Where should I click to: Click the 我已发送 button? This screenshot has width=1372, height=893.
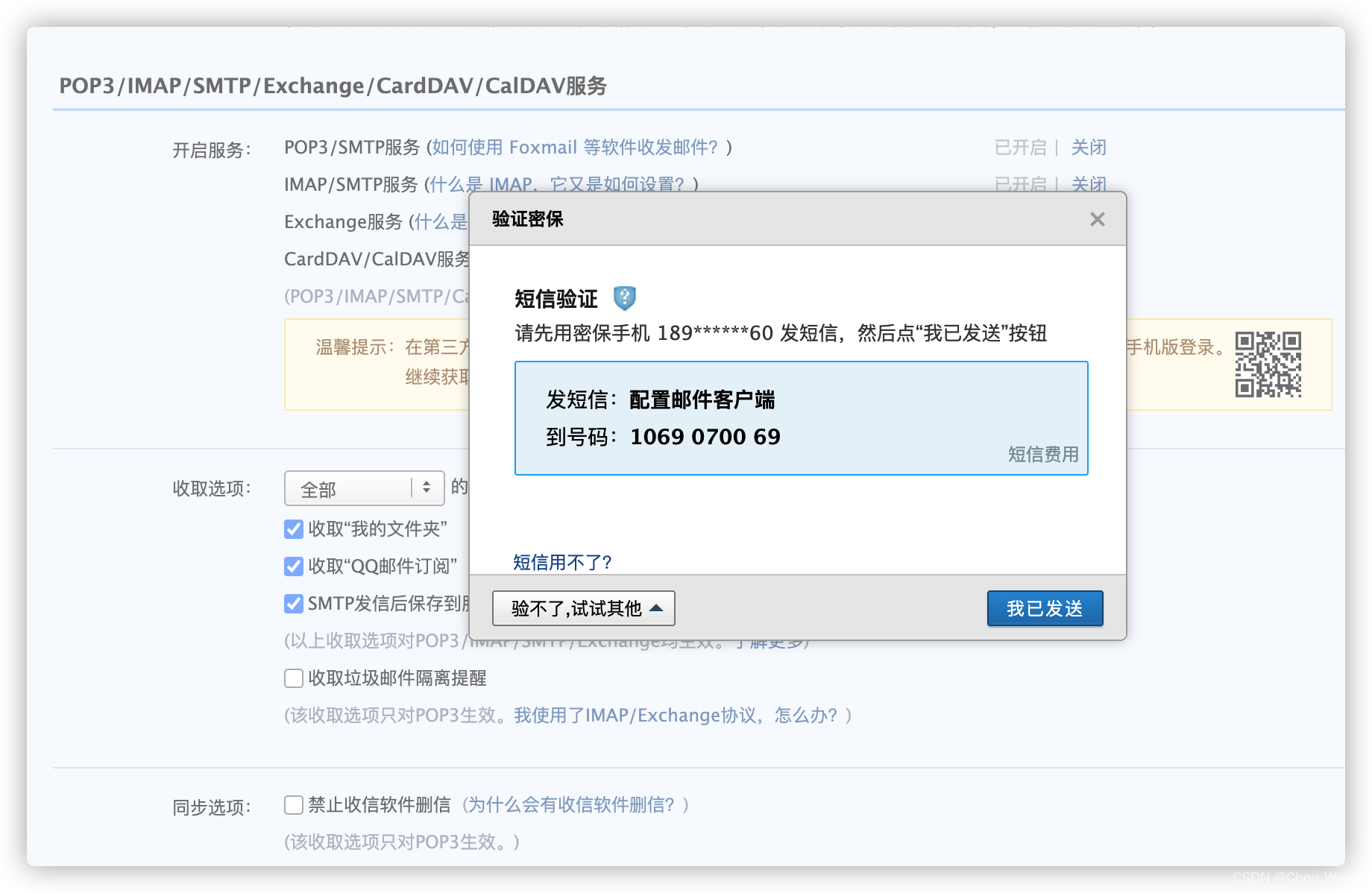[x=1045, y=608]
